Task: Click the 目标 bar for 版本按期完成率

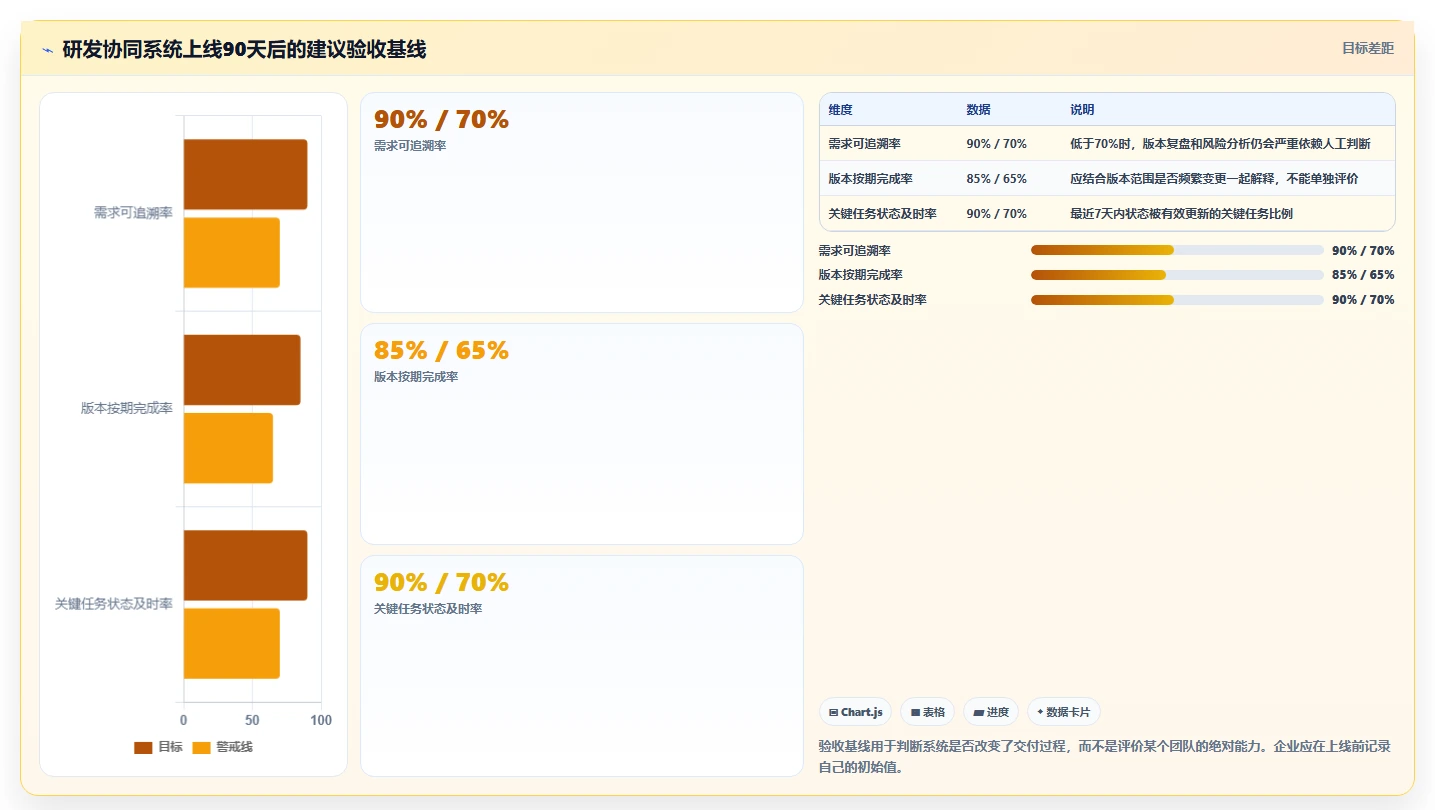Action: [241, 370]
